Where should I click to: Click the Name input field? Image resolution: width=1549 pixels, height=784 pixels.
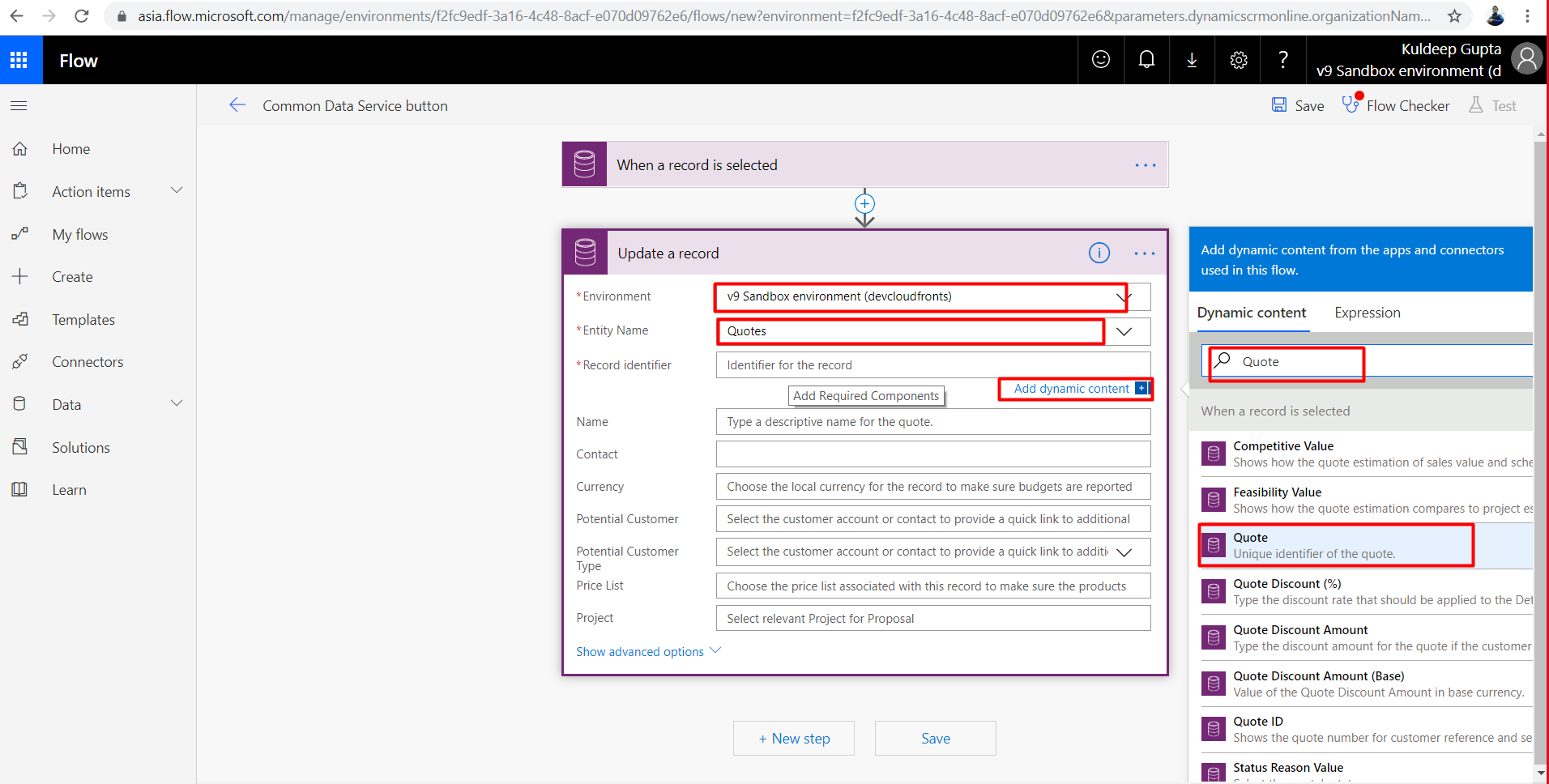click(933, 422)
